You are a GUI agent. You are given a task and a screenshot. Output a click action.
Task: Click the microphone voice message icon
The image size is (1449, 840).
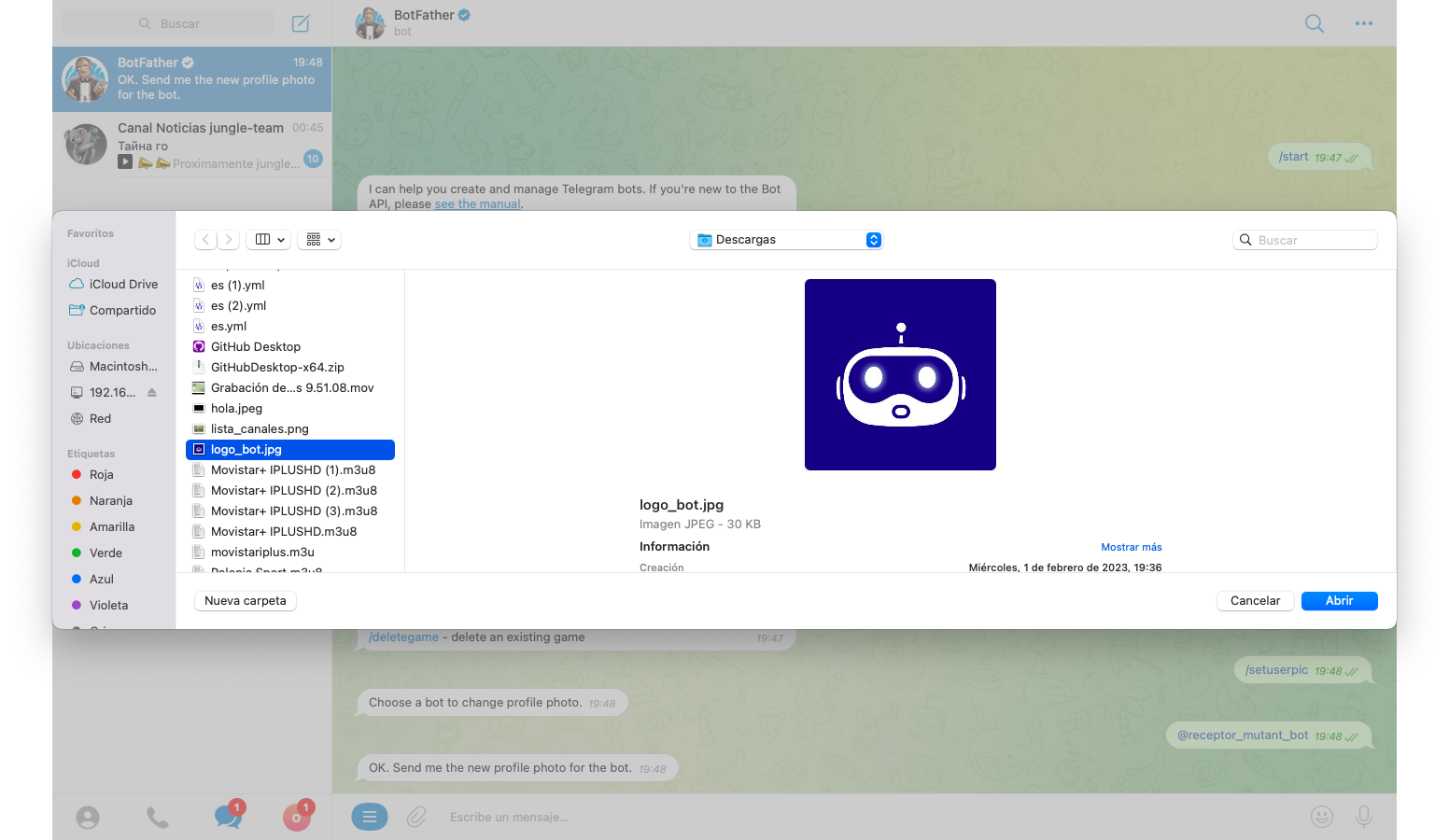(1363, 817)
